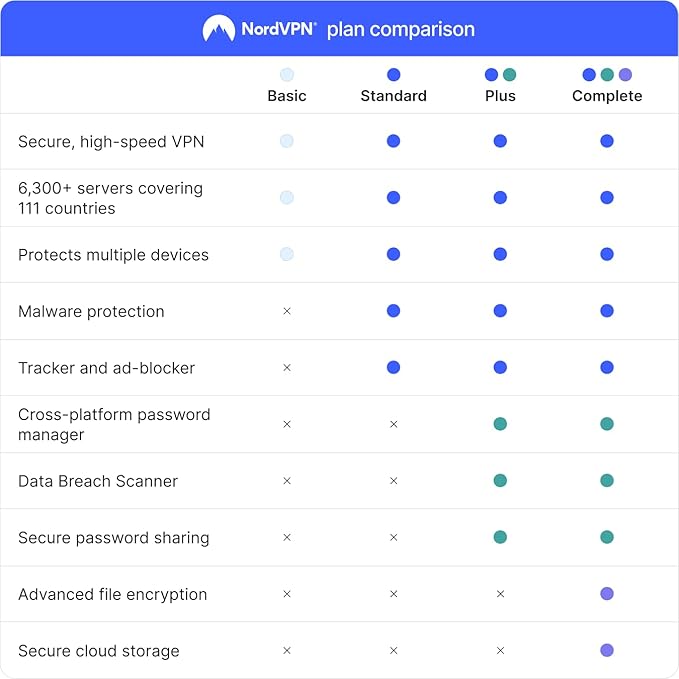Click Complete's blue dot for Tracker and ad-blocker
The image size is (679, 679).
[607, 368]
